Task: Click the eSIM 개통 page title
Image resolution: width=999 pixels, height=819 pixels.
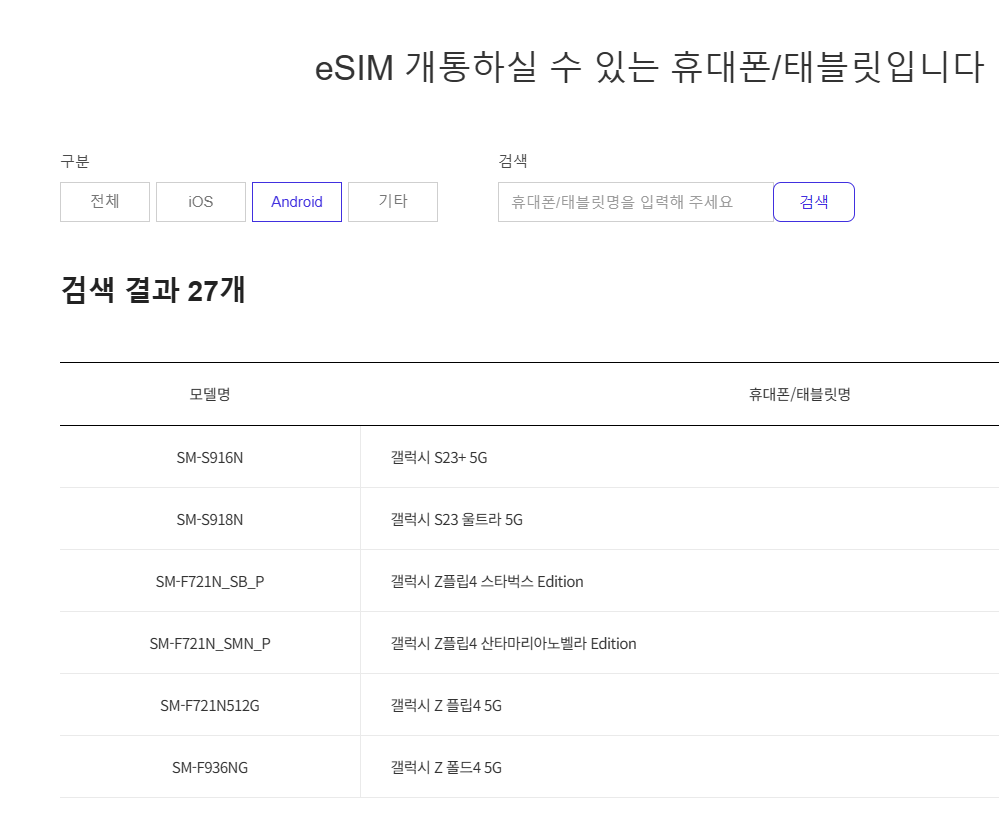Action: click(x=650, y=67)
